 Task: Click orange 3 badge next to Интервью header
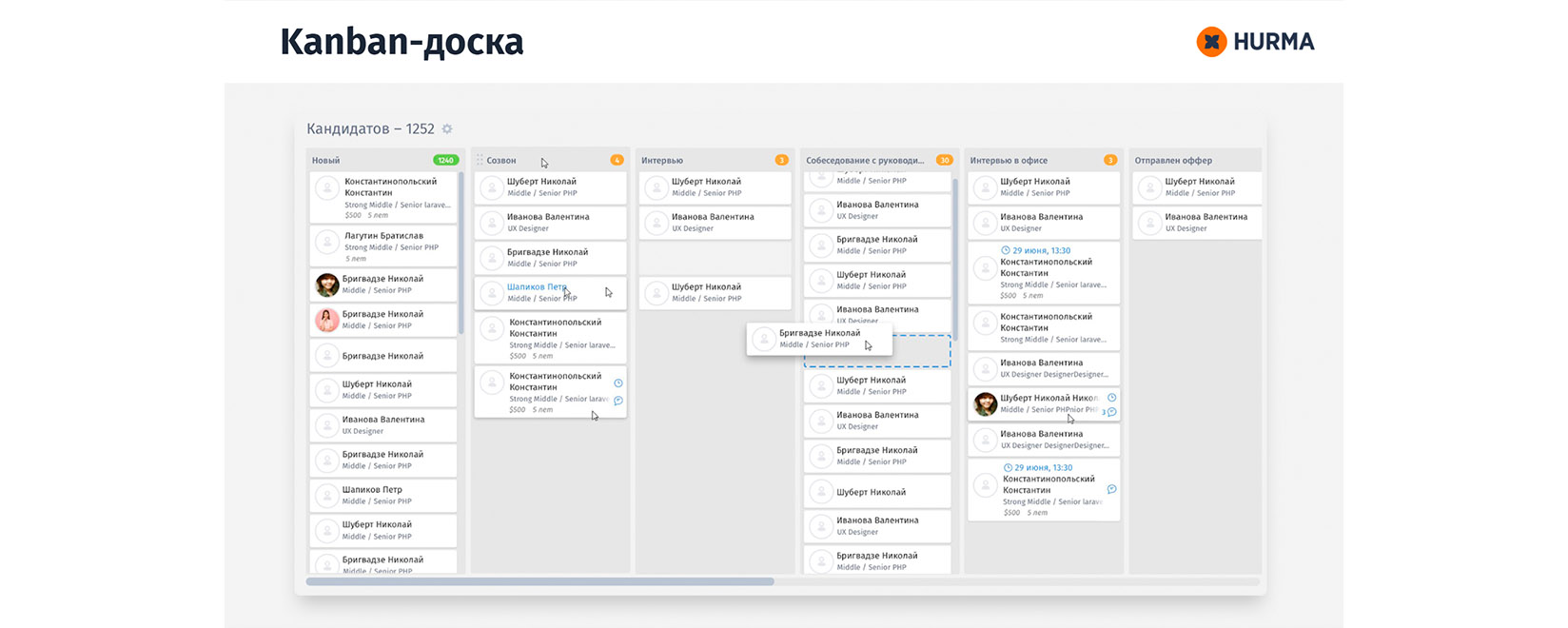pyautogui.click(x=781, y=160)
